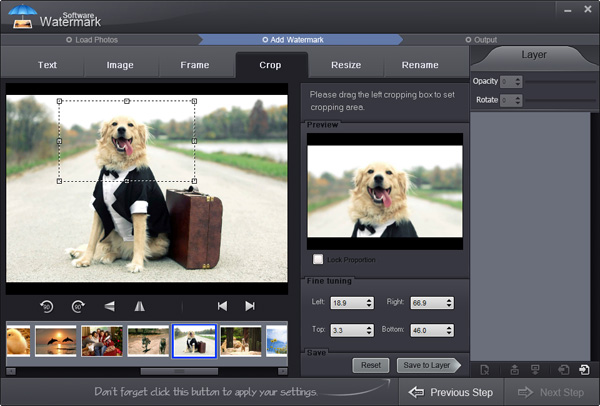Move layer down icon in Layer panel
The height and width of the screenshot is (406, 600).
pyautogui.click(x=535, y=370)
